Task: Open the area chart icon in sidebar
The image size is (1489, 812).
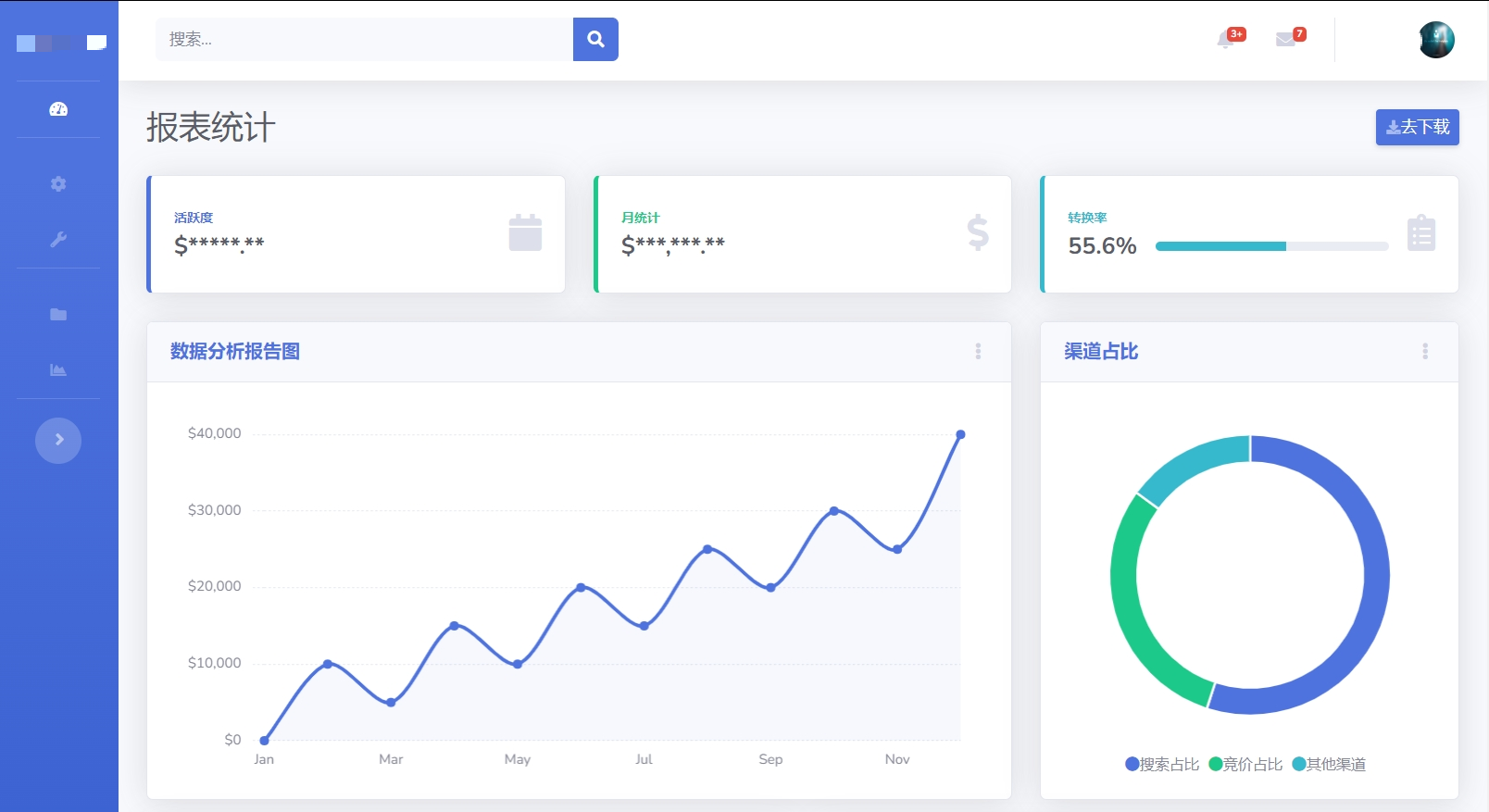Action: coord(58,370)
